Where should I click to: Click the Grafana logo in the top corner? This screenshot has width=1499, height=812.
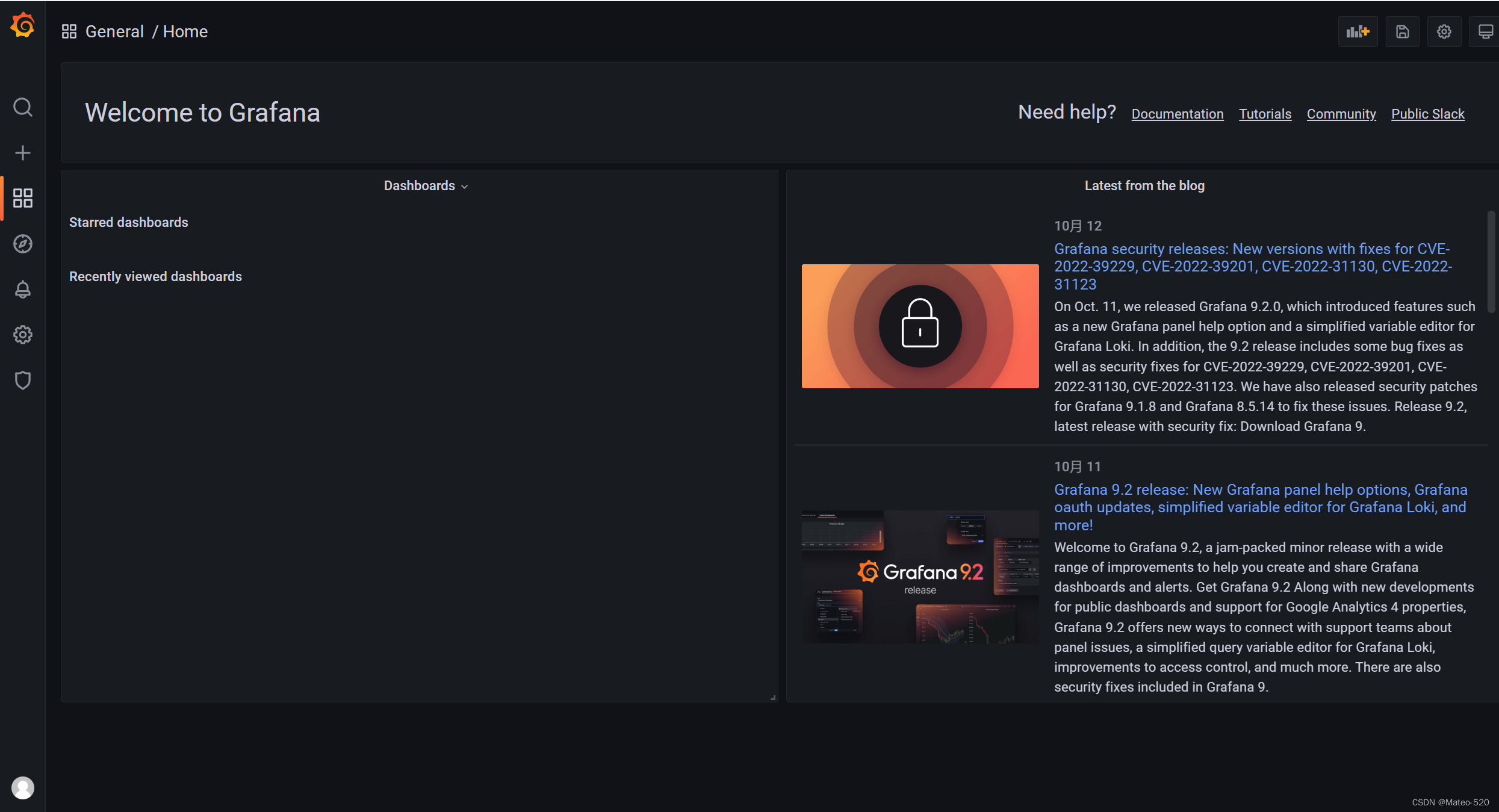(x=22, y=25)
